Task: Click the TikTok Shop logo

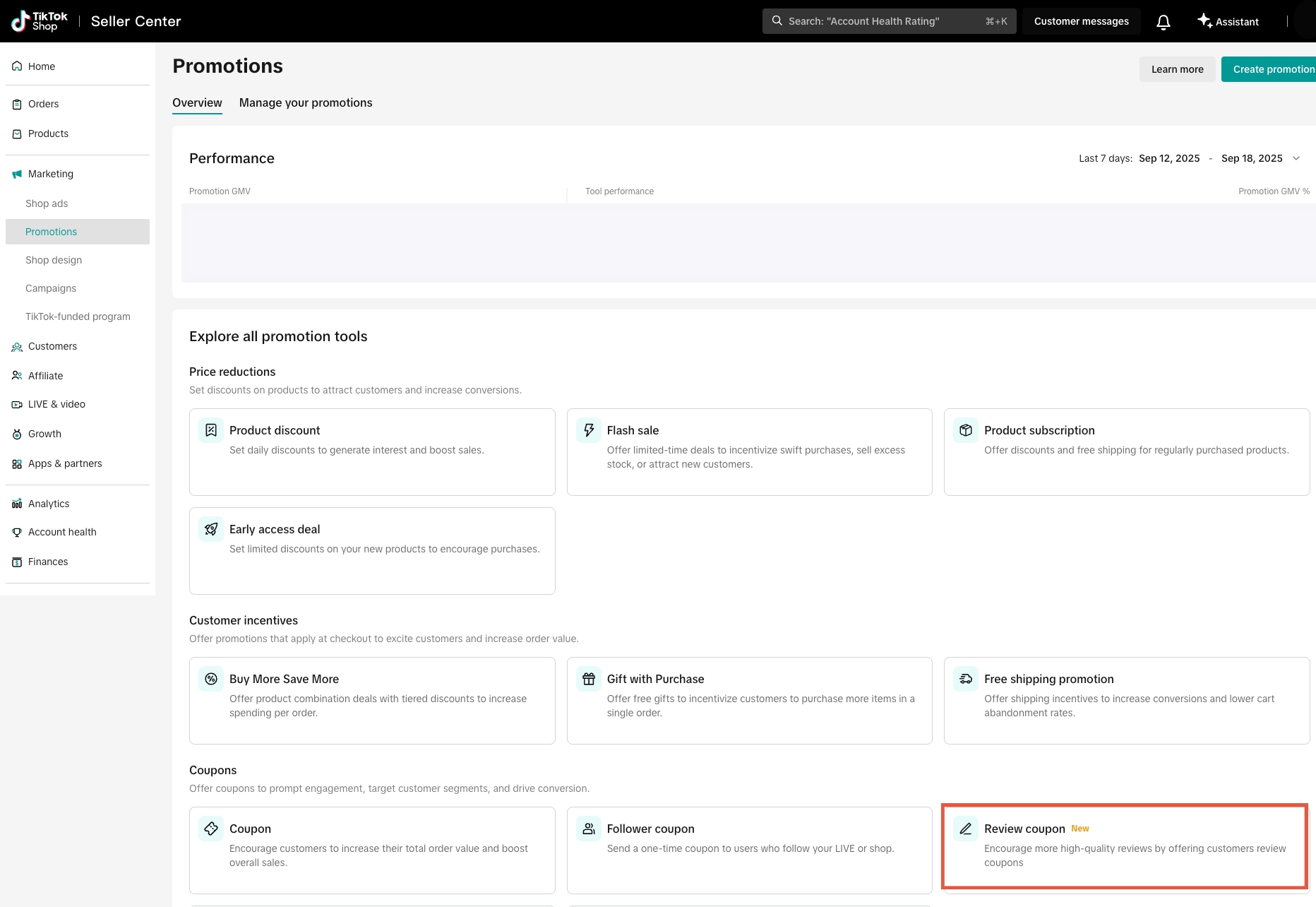Action: click(40, 21)
